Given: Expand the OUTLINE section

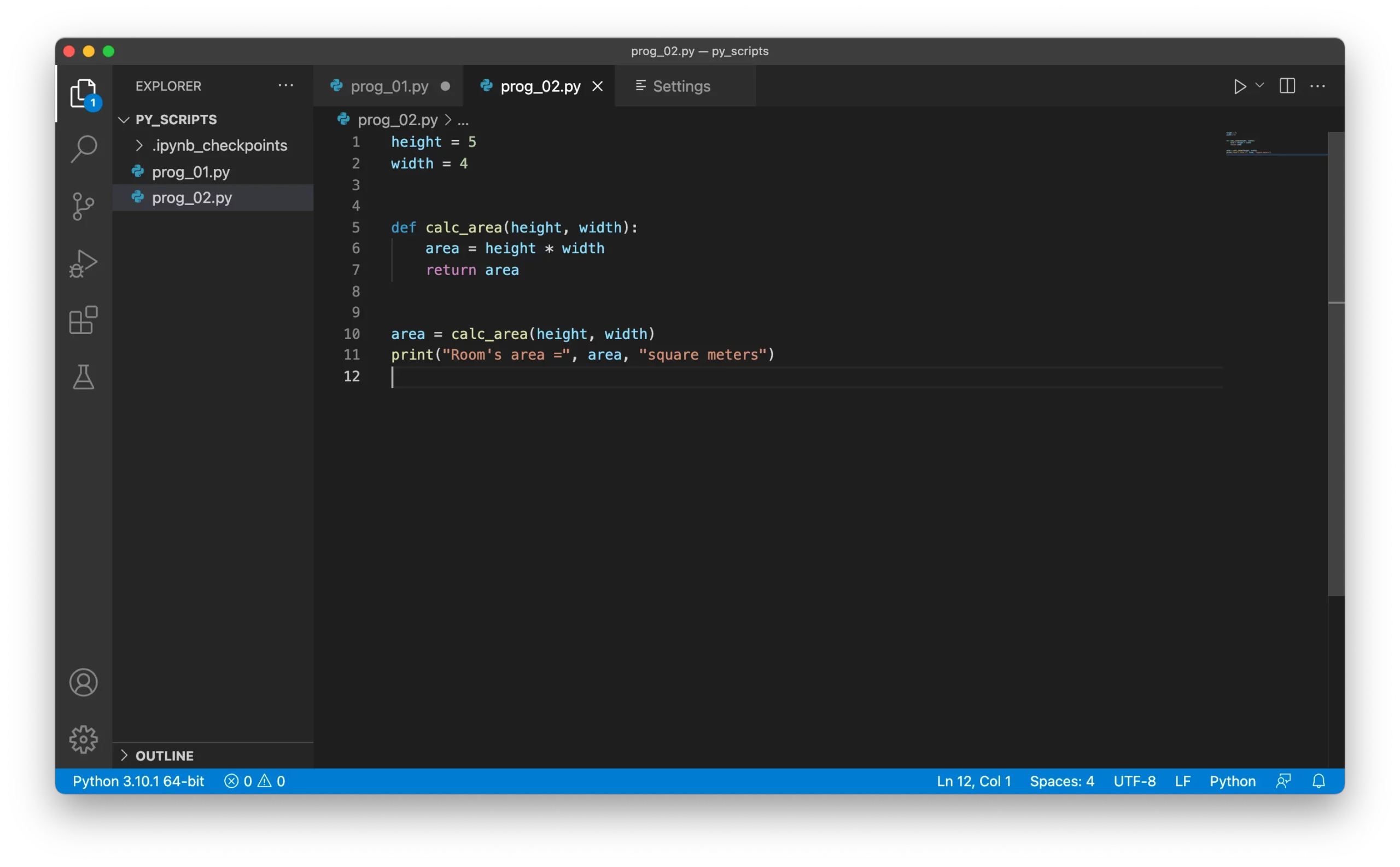Looking at the screenshot, I should tap(124, 755).
